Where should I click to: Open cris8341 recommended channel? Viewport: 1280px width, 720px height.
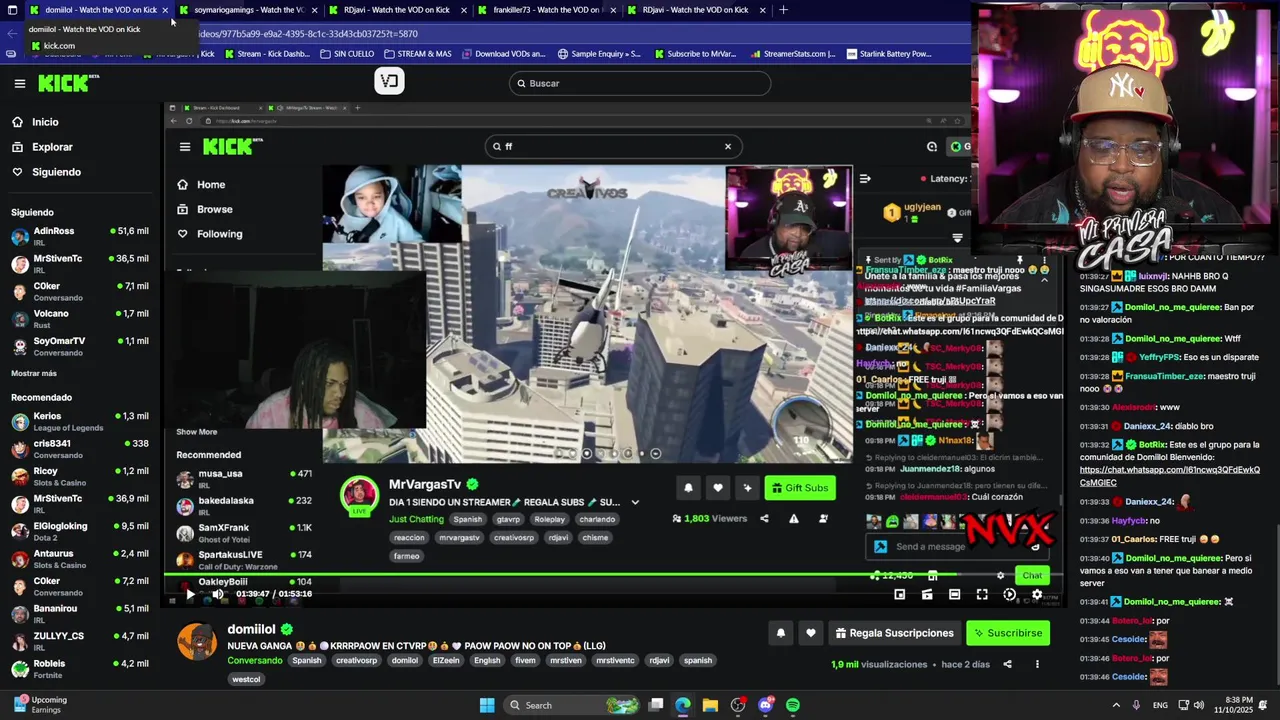[x=80, y=448]
